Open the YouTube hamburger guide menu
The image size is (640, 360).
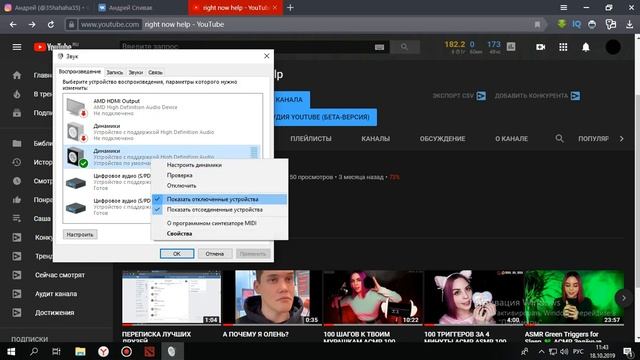pyautogui.click(x=17, y=47)
